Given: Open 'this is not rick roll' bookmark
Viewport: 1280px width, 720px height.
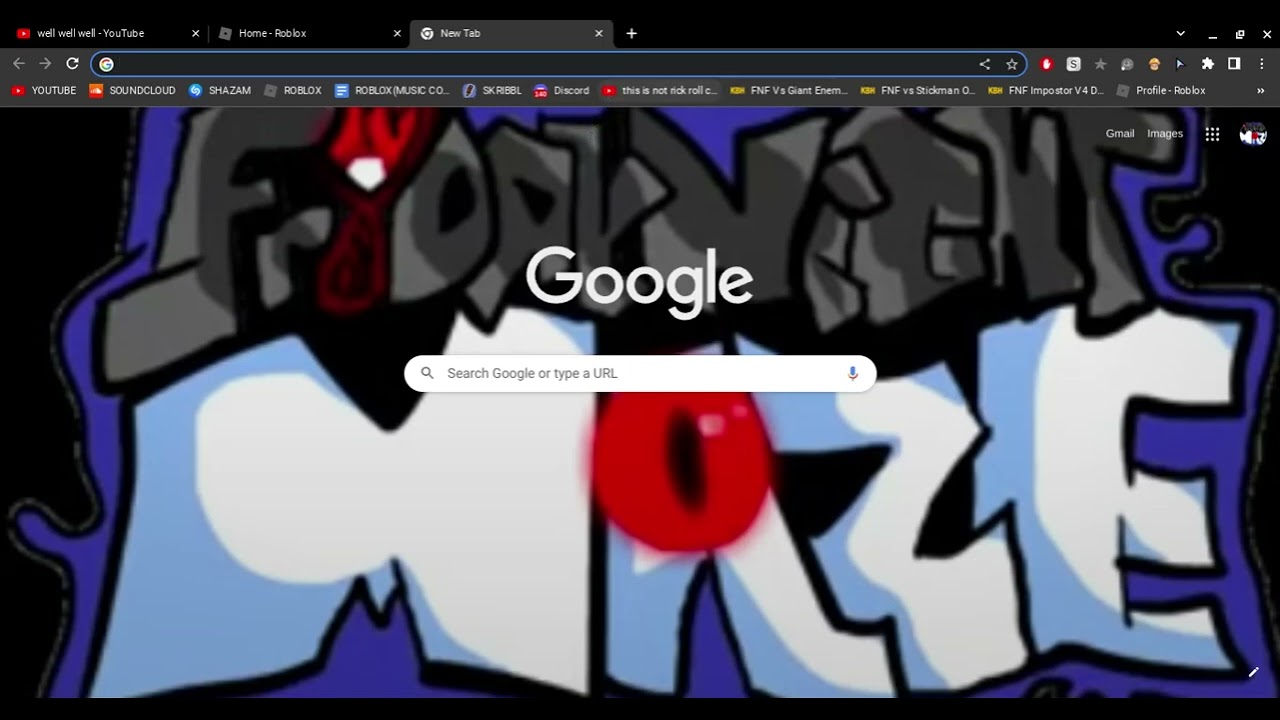Looking at the screenshot, I should (x=660, y=90).
